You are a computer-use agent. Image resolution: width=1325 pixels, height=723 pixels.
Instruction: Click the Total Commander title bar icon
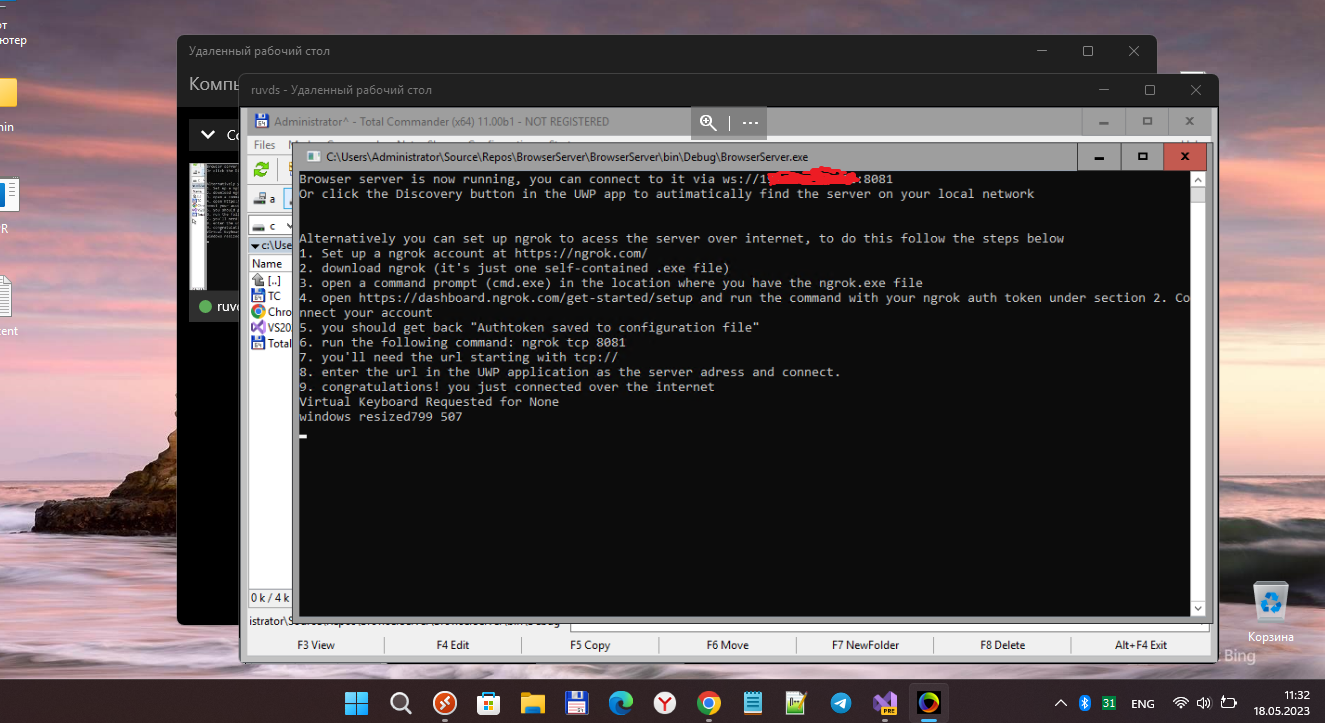coord(262,122)
